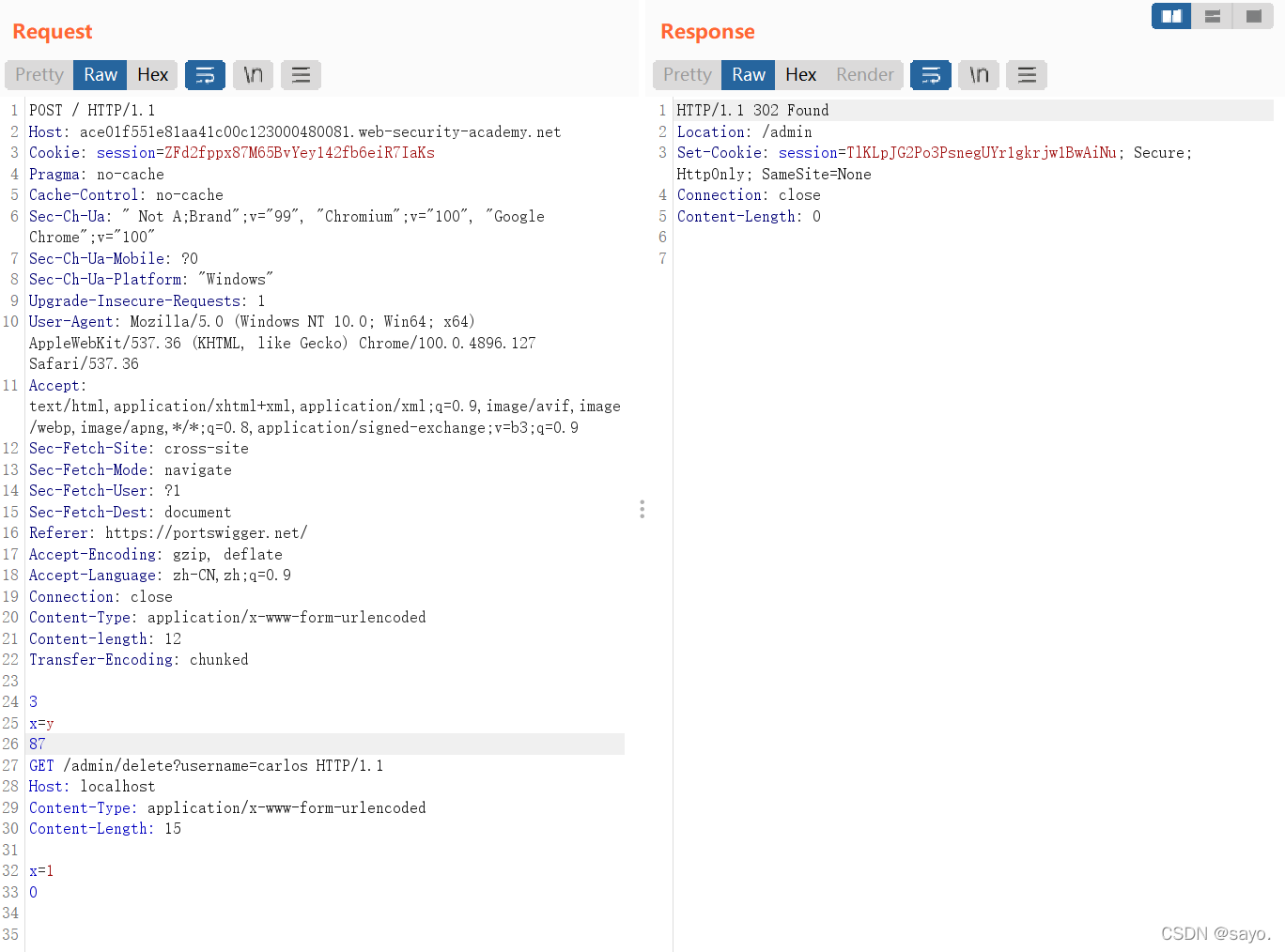The height and width of the screenshot is (952, 1285).
Task: Switch Request view to Pretty tab
Action: [x=39, y=75]
